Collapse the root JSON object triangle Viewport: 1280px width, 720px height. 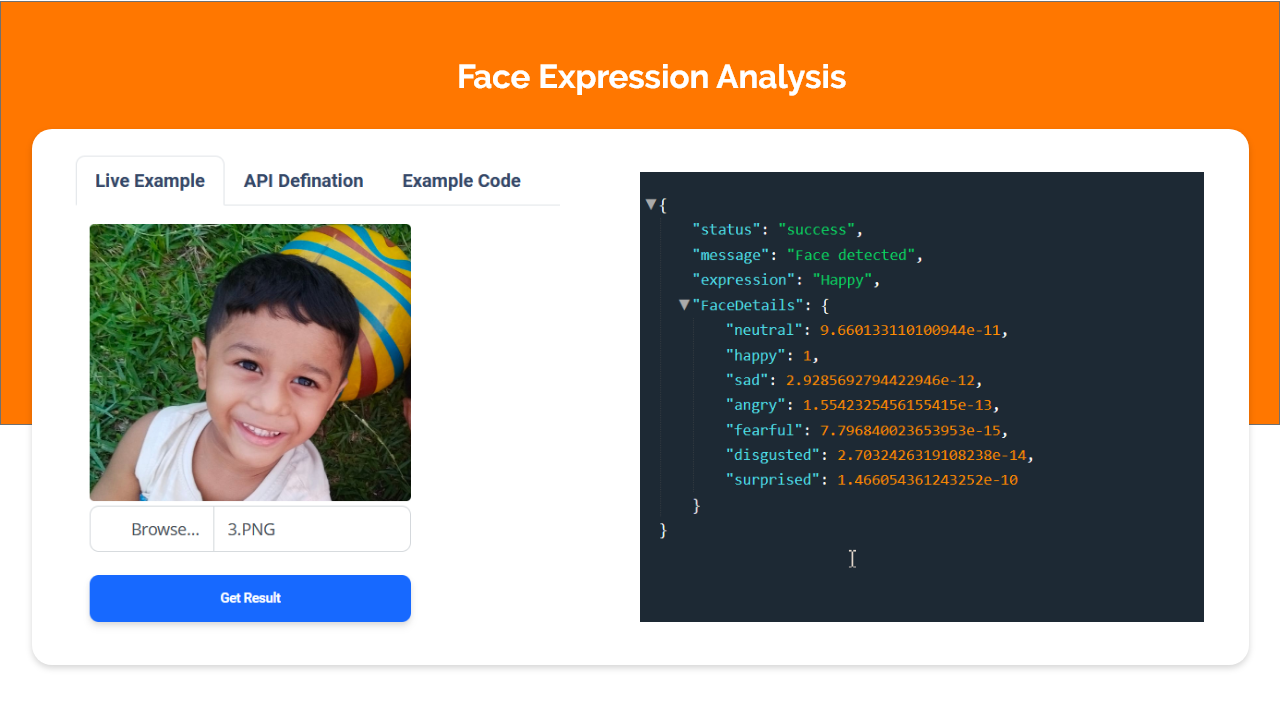coord(651,204)
